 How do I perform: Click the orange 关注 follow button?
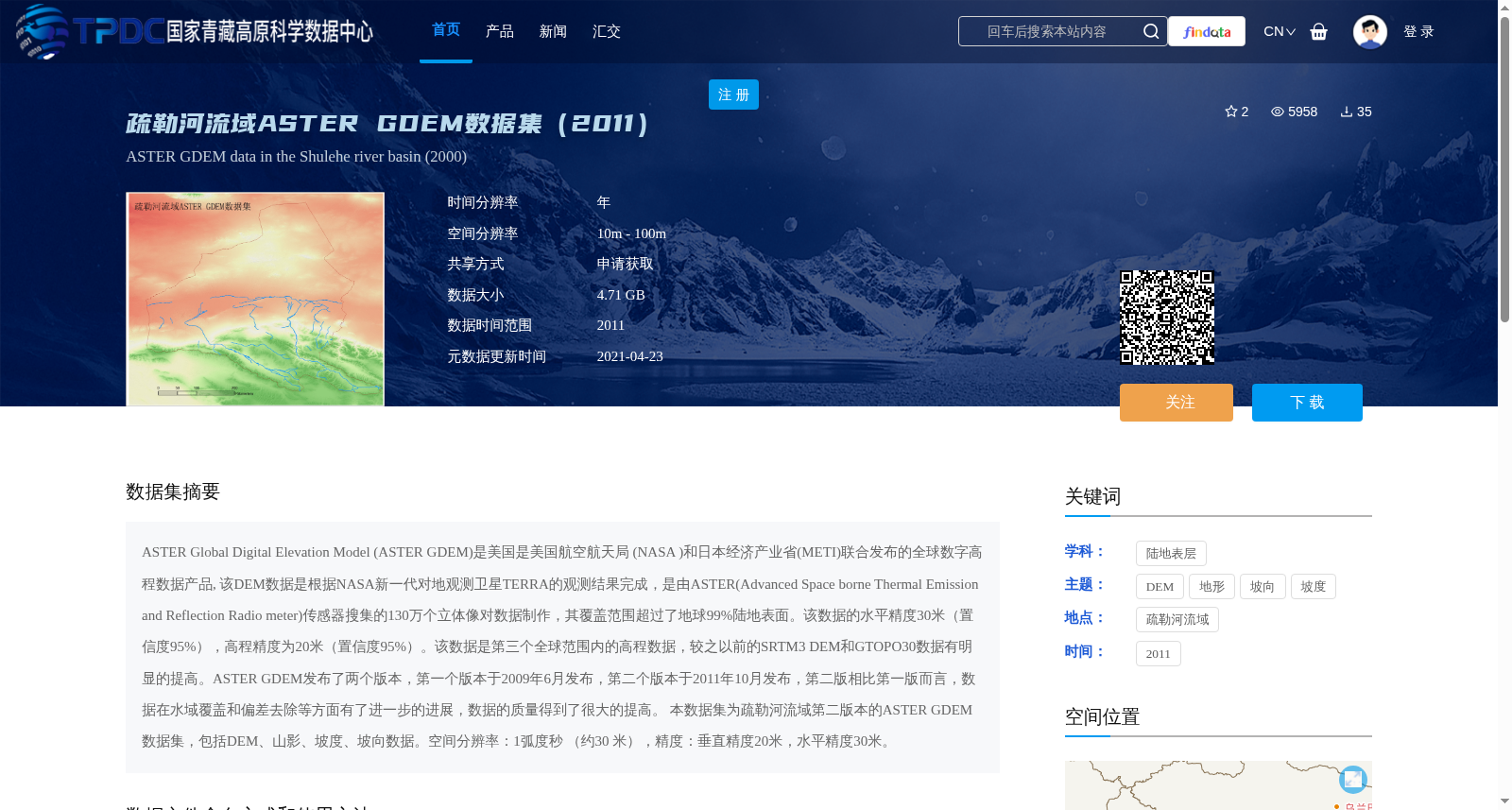coord(1177,403)
